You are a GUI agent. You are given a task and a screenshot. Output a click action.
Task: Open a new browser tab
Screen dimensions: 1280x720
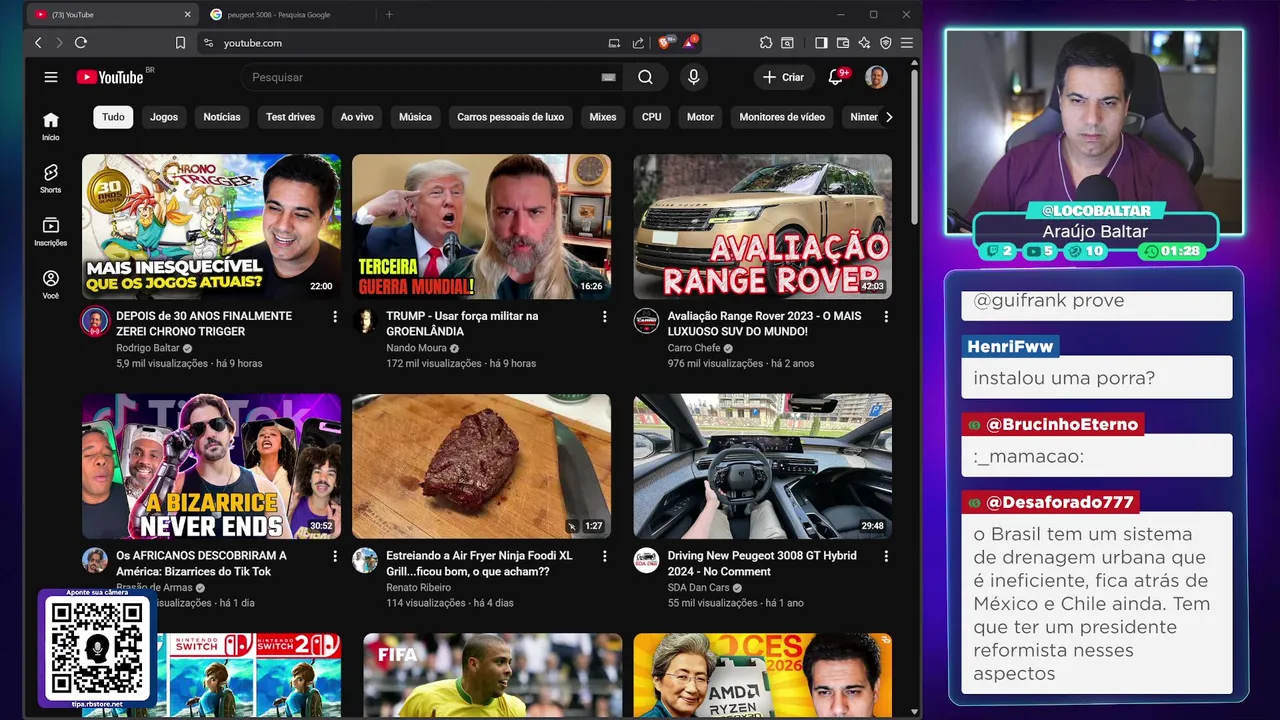(x=389, y=14)
